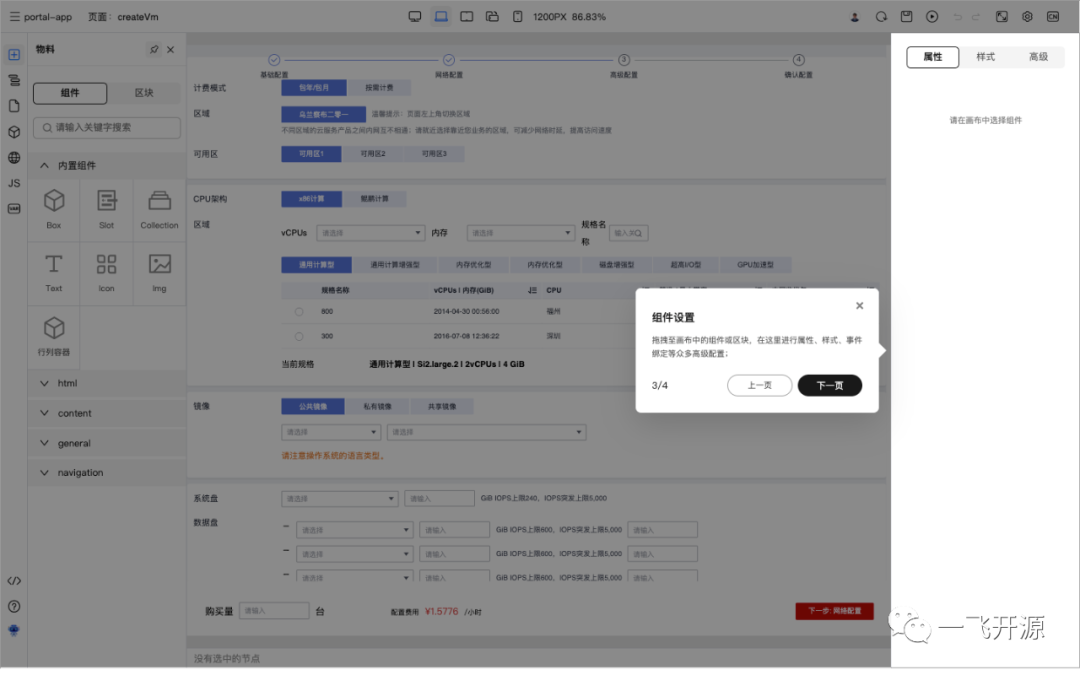
Task: Open the outline tree sidebar icon
Action: pyautogui.click(x=14, y=81)
